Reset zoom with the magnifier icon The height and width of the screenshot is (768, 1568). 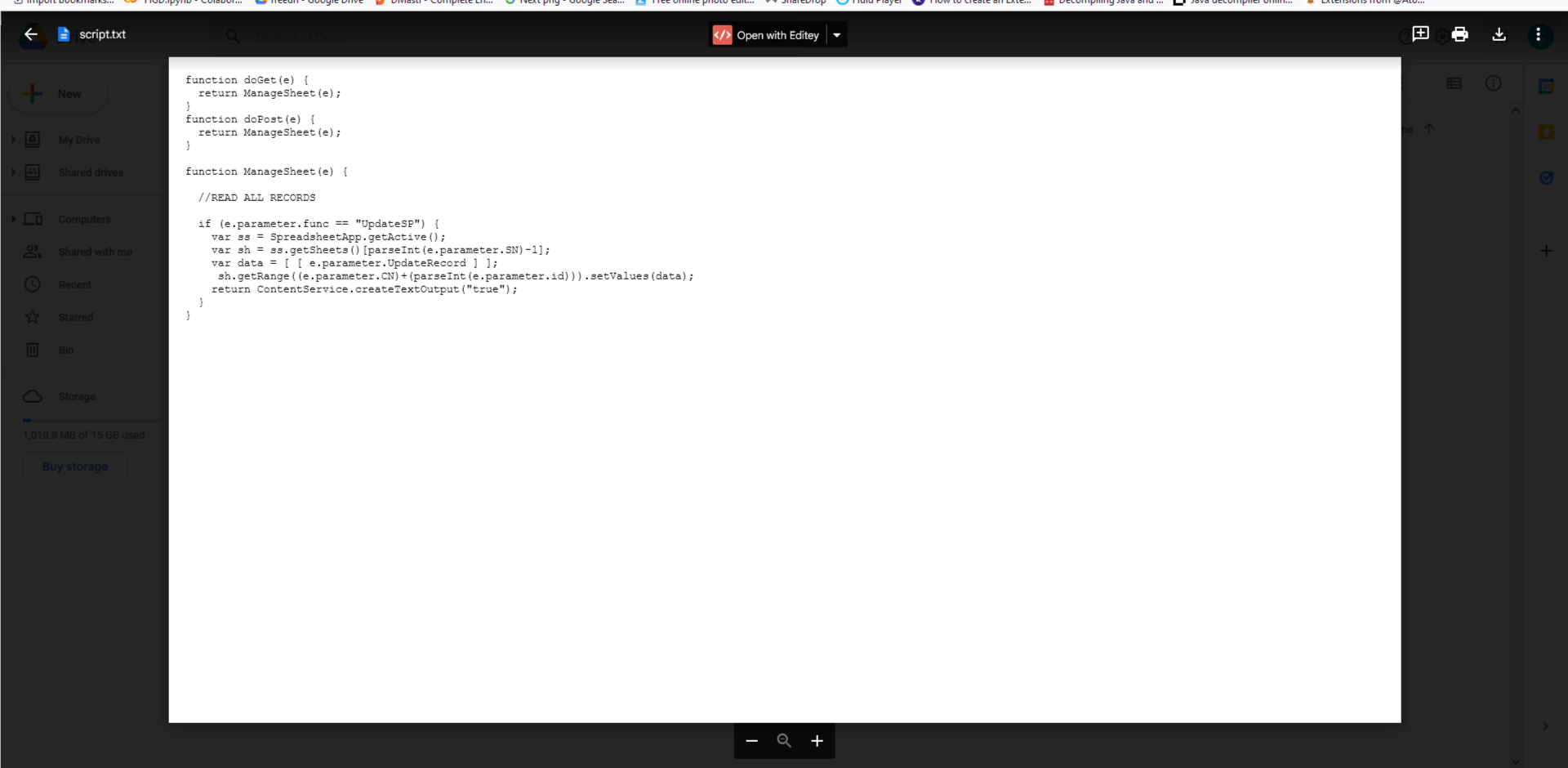(784, 741)
